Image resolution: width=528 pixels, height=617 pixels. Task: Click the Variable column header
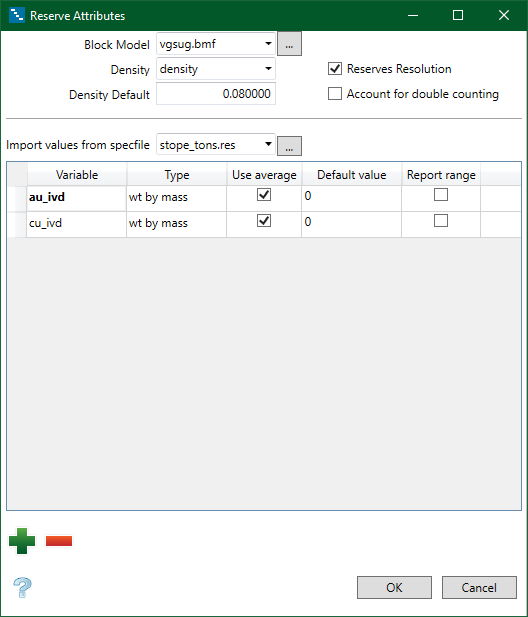point(77,175)
